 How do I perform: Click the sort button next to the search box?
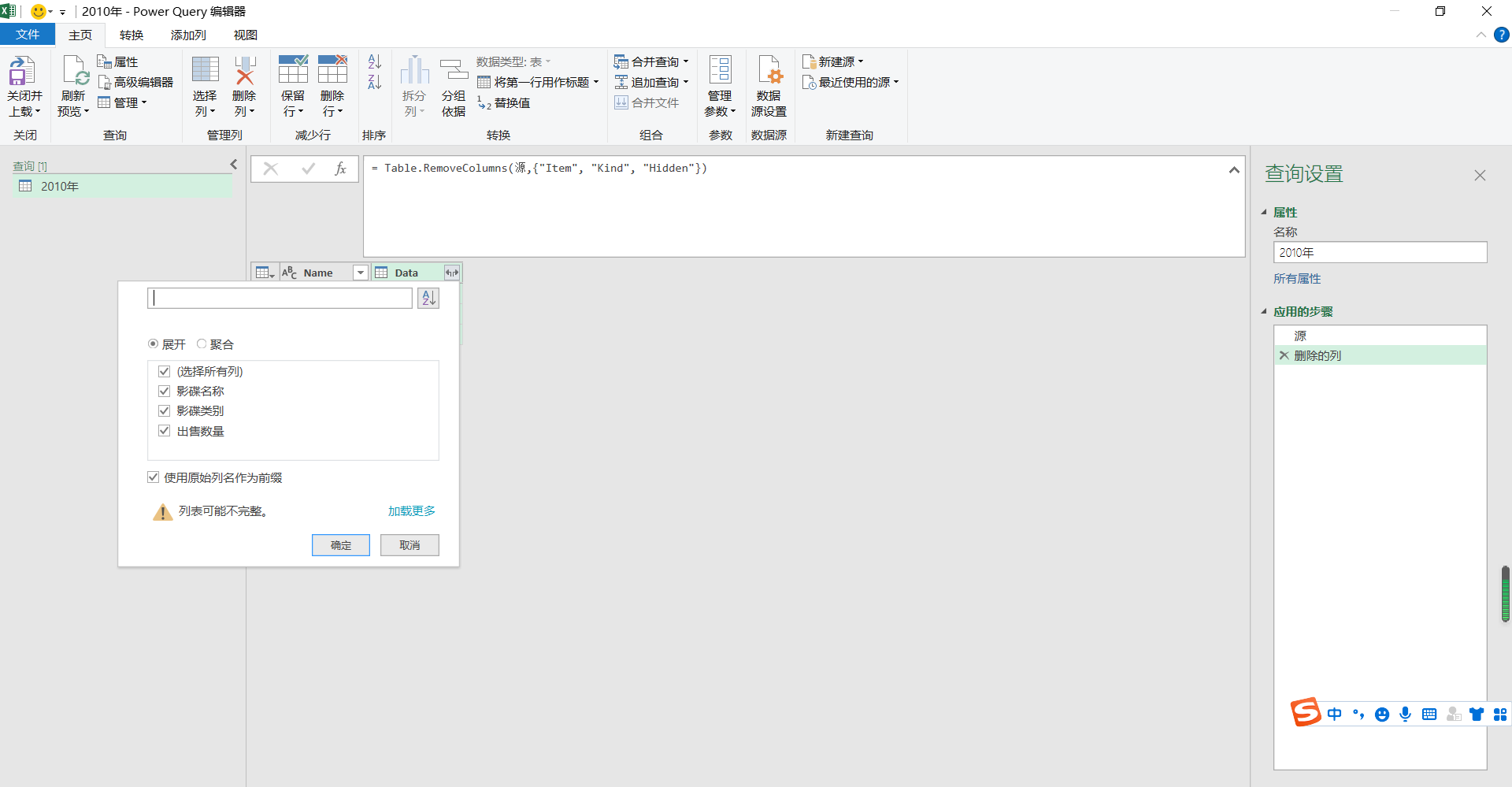pos(428,298)
